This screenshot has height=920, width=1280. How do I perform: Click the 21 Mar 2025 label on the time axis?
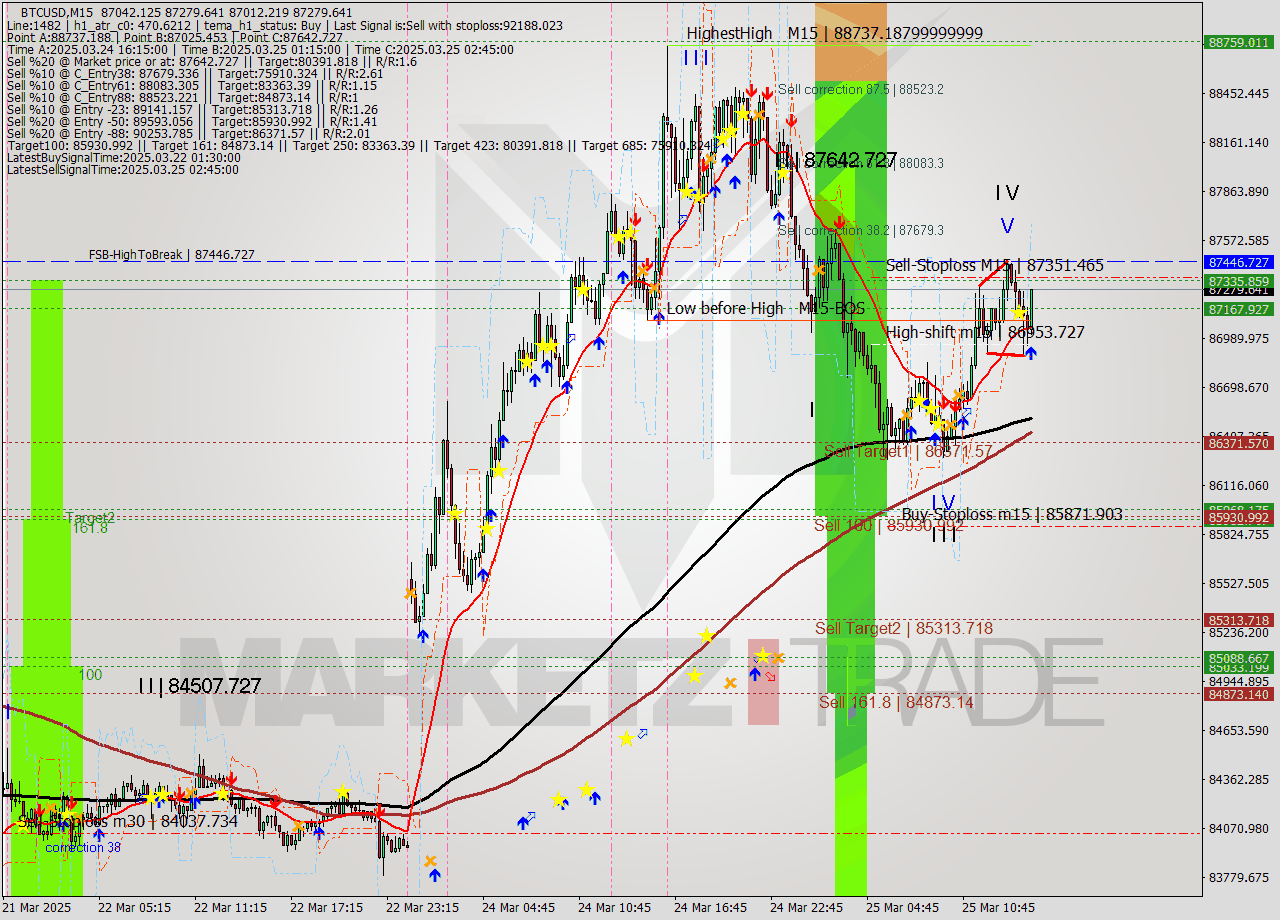(x=31, y=908)
